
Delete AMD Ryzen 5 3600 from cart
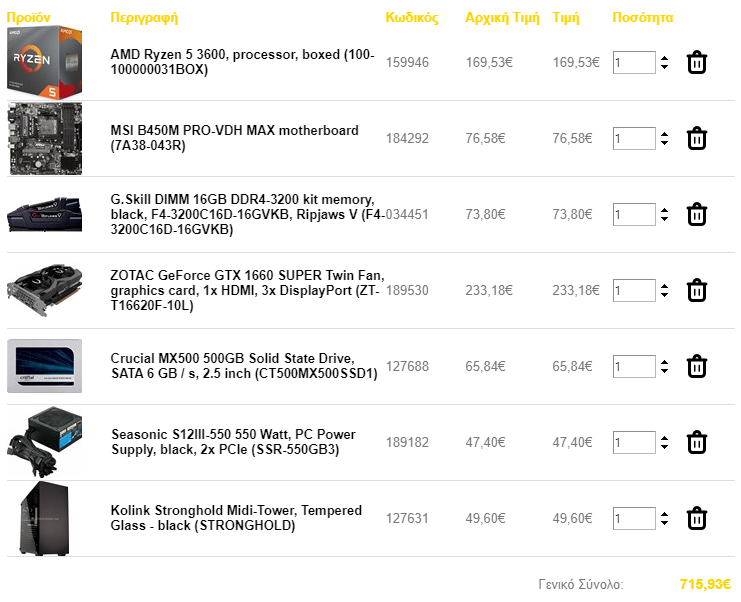coord(697,62)
